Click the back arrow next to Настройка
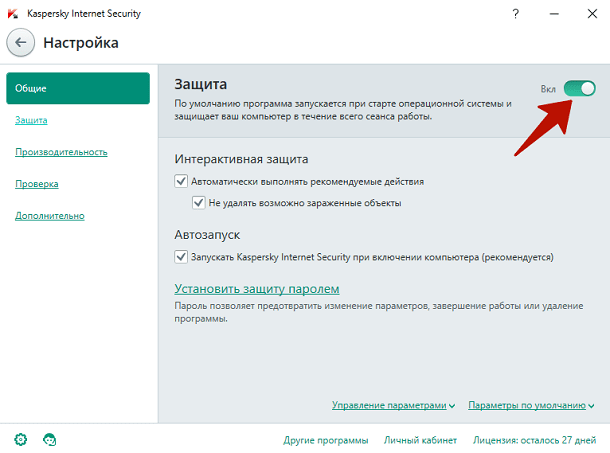This screenshot has height=453, width=610. 21,43
